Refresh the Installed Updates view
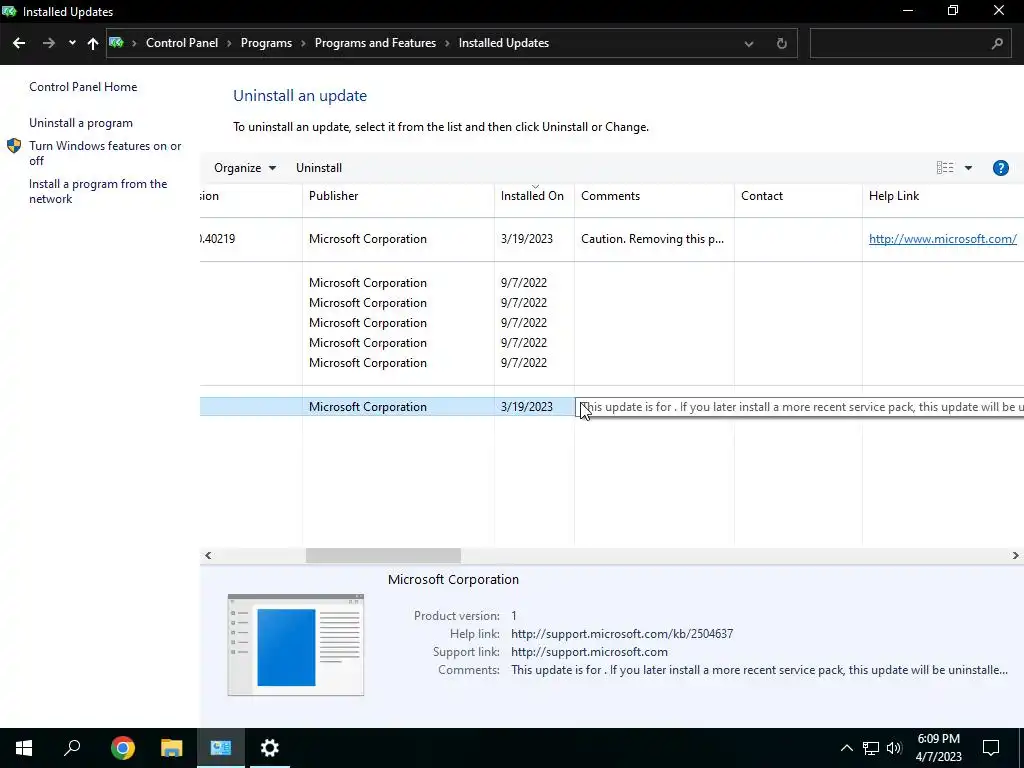 click(x=781, y=44)
